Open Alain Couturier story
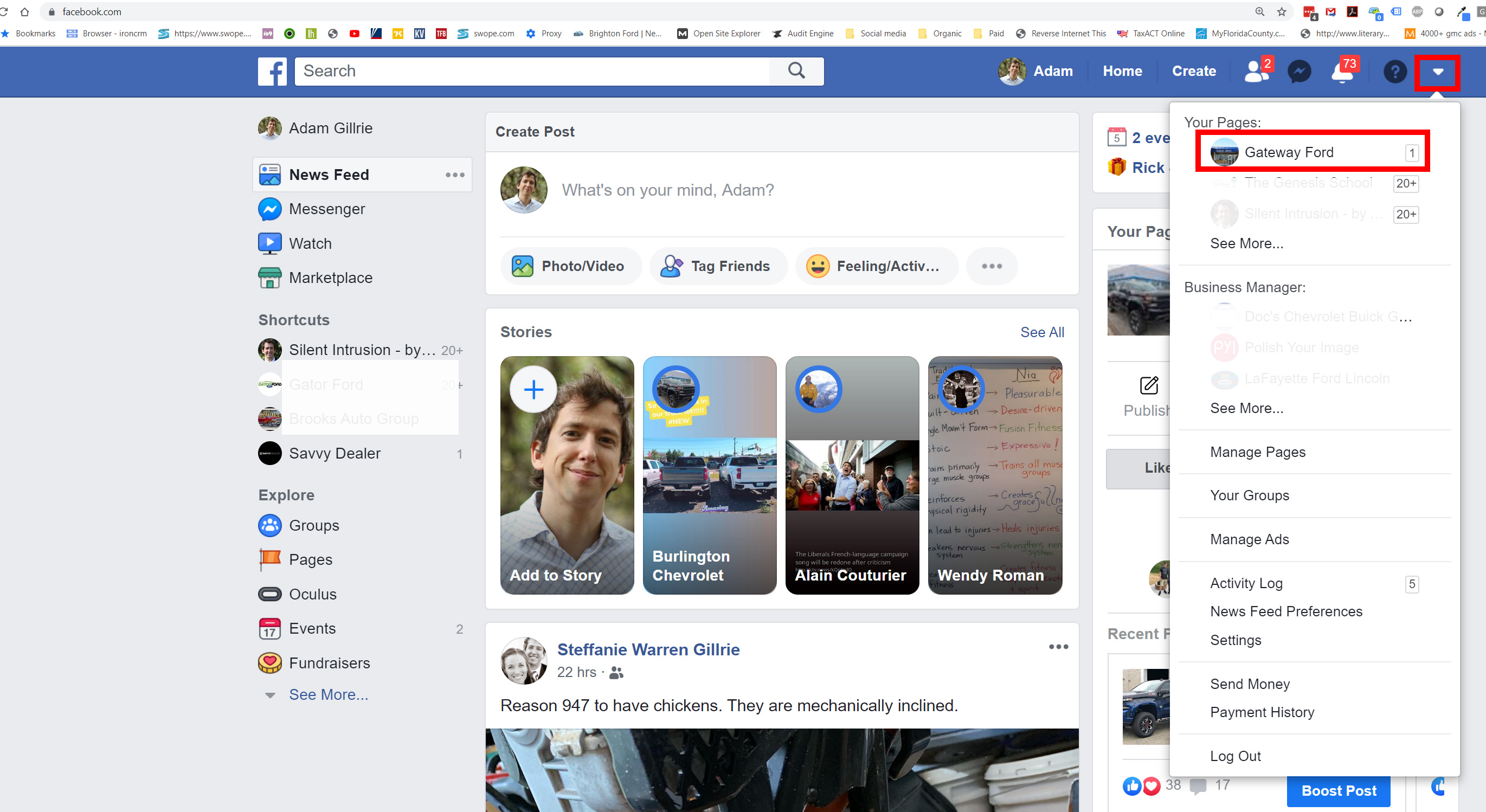Viewport: 1486px width, 812px height. pyautogui.click(x=852, y=475)
